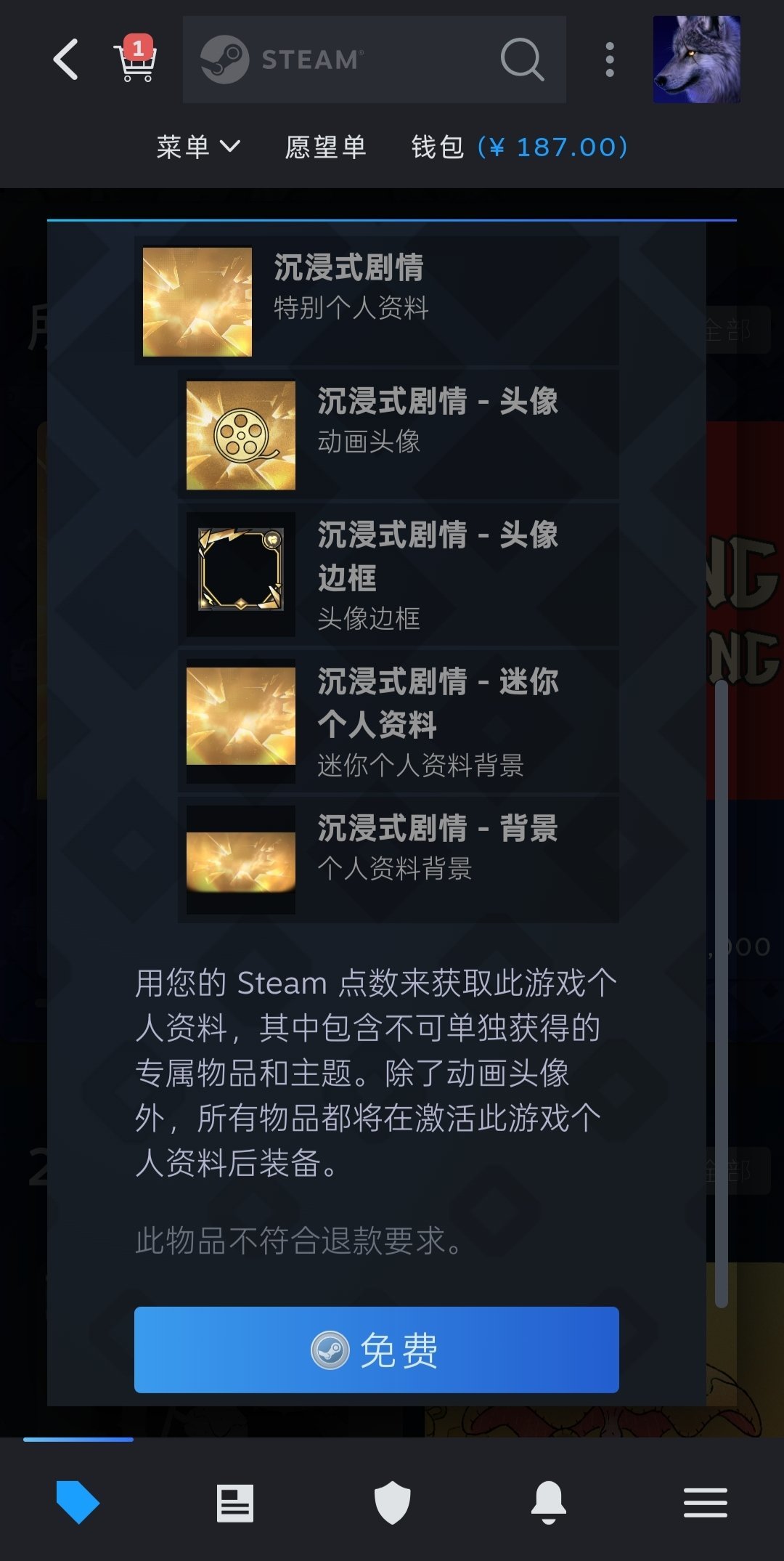The height and width of the screenshot is (1561, 784).
Task: Open the hamburger menu at bottom
Action: click(706, 1503)
